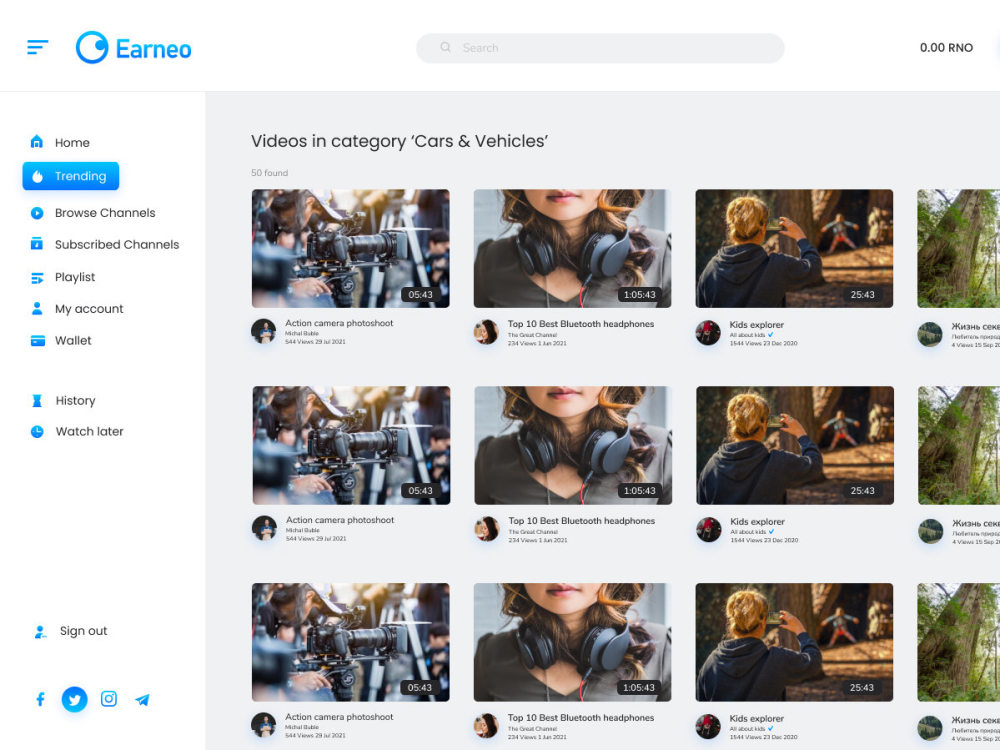The height and width of the screenshot is (750, 1000).
Task: Open middle row Kids explorer thumbnail
Action: (795, 445)
